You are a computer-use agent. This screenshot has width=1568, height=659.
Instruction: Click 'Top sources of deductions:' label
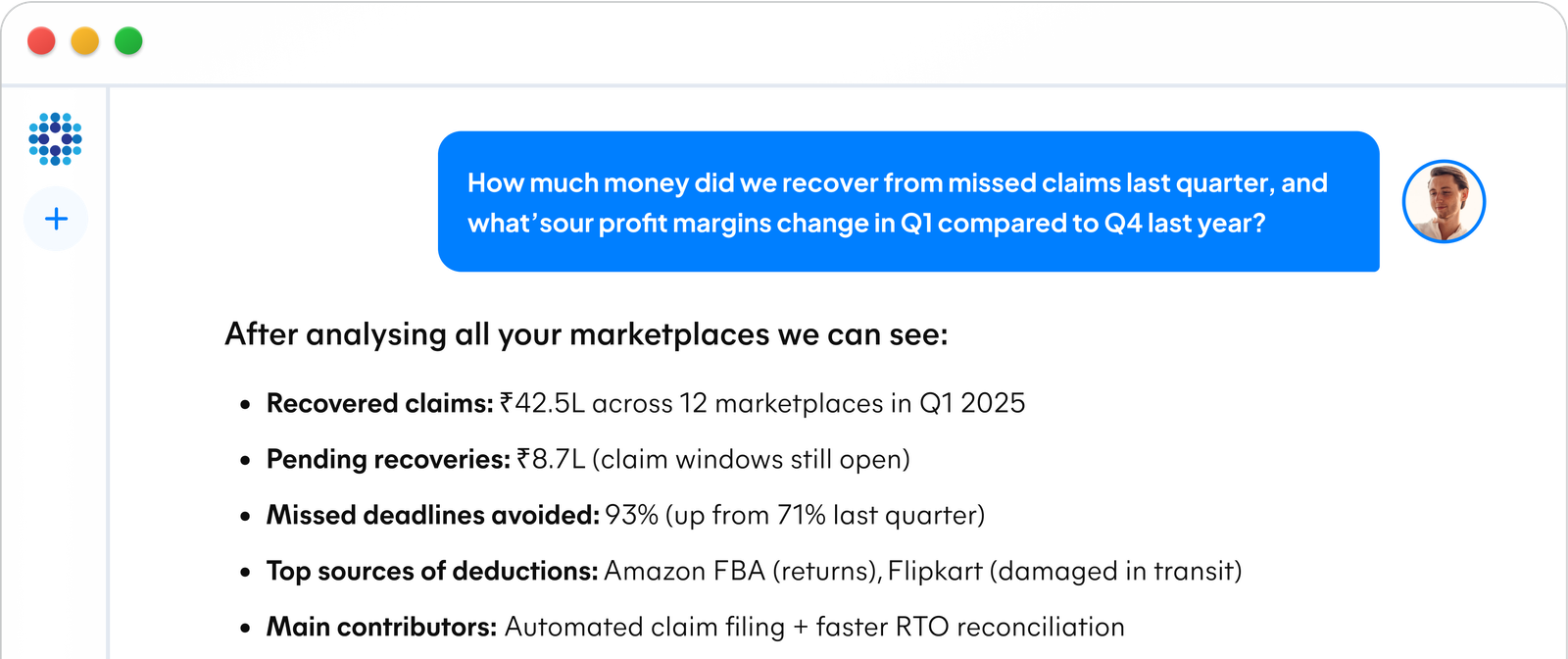[x=431, y=571]
